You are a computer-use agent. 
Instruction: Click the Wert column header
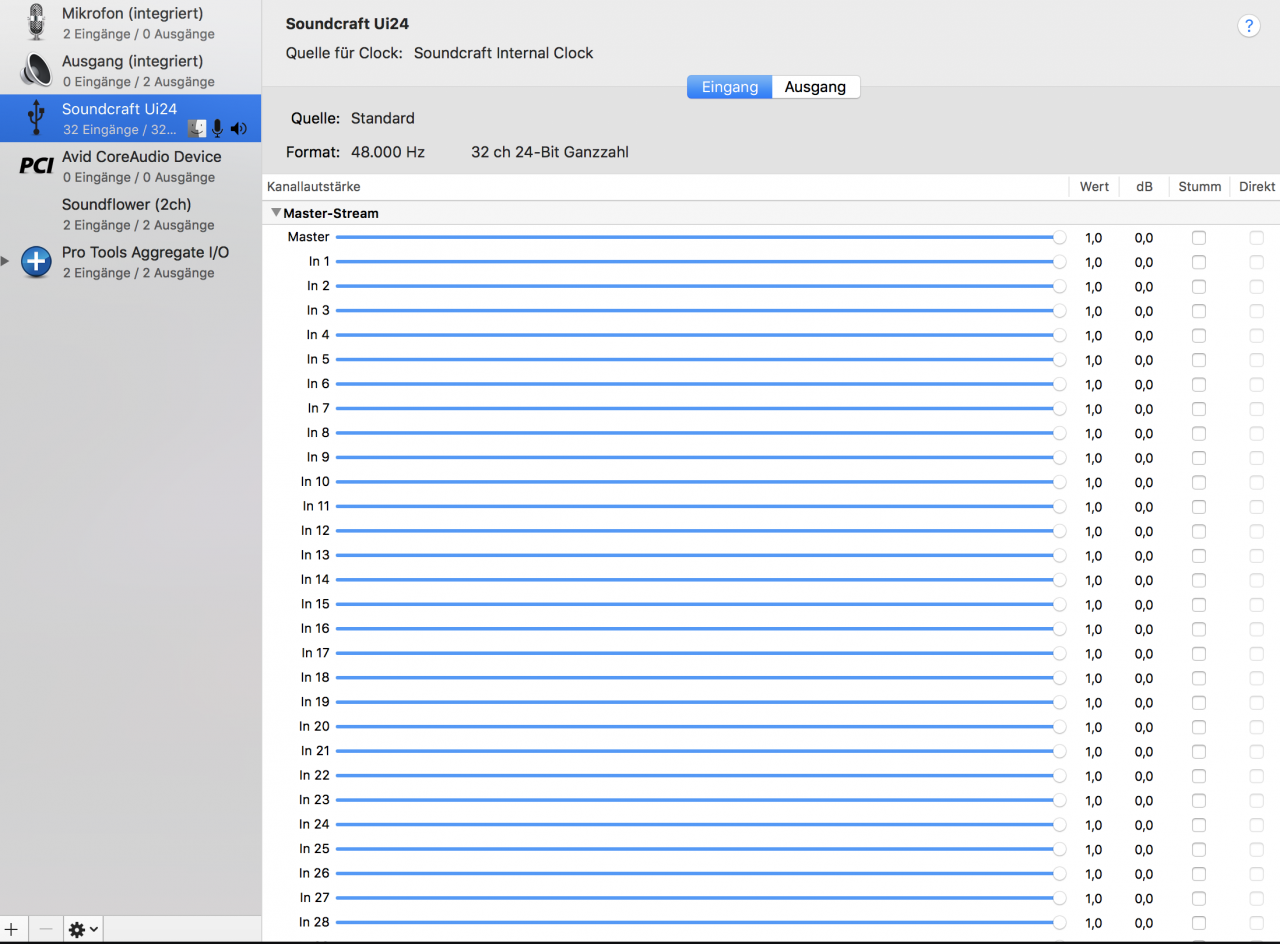(1094, 187)
